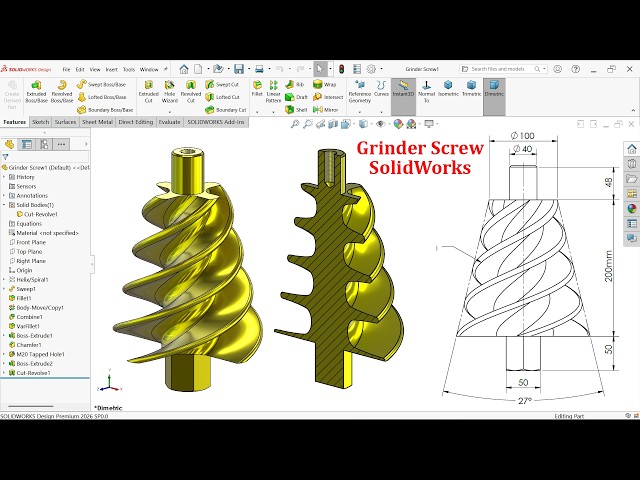640x480 pixels.
Task: Select Swept Cut
Action: point(222,84)
